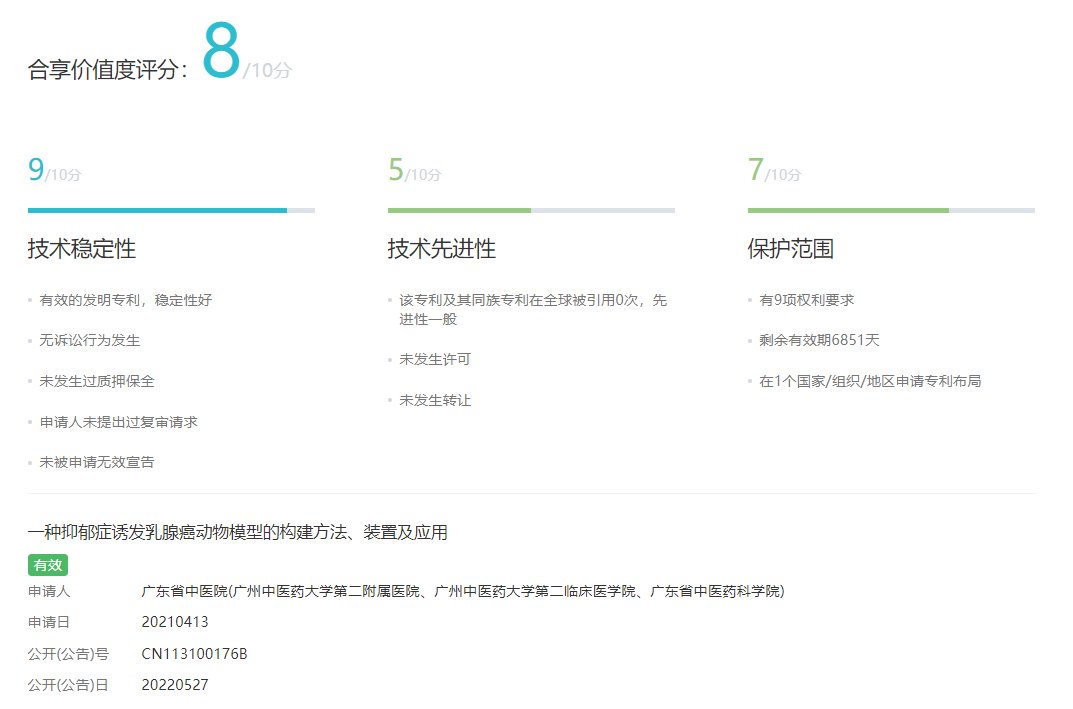Click the 未发生许可 item
This screenshot has height=709, width=1073.
pos(435,359)
